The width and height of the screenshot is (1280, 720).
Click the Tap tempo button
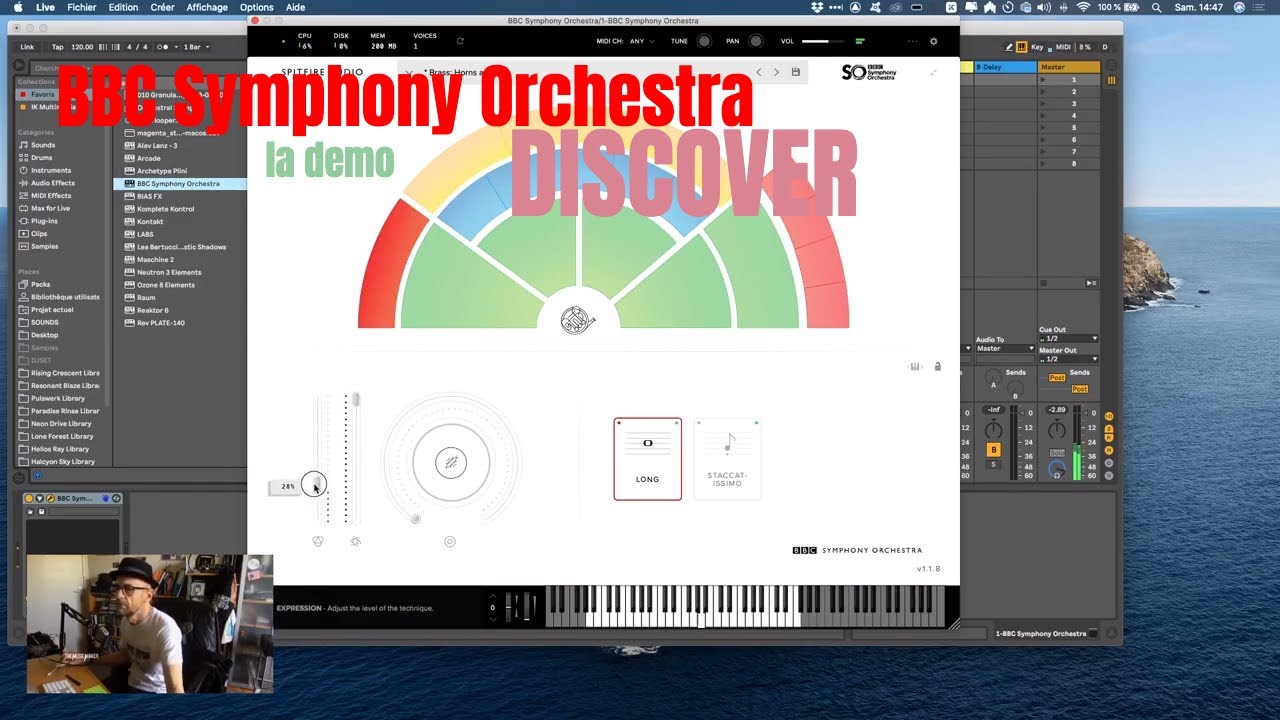(x=57, y=47)
